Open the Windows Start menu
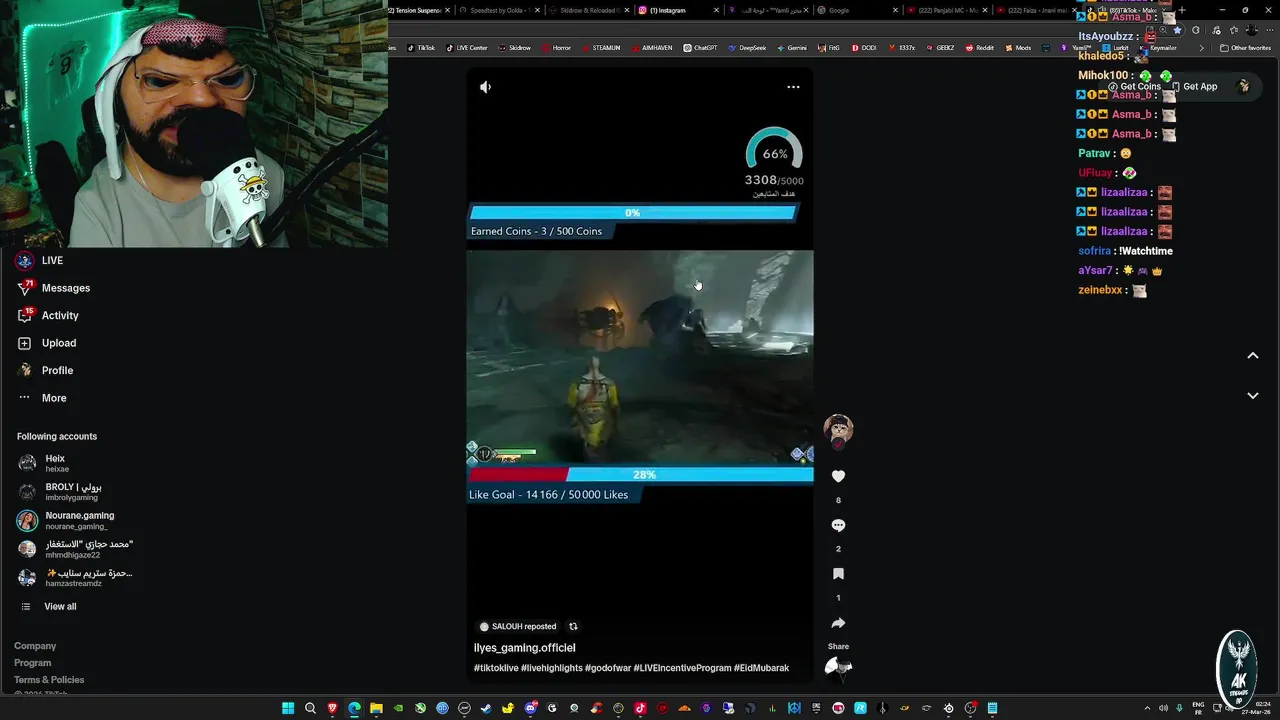1280x720 pixels. 288,708
